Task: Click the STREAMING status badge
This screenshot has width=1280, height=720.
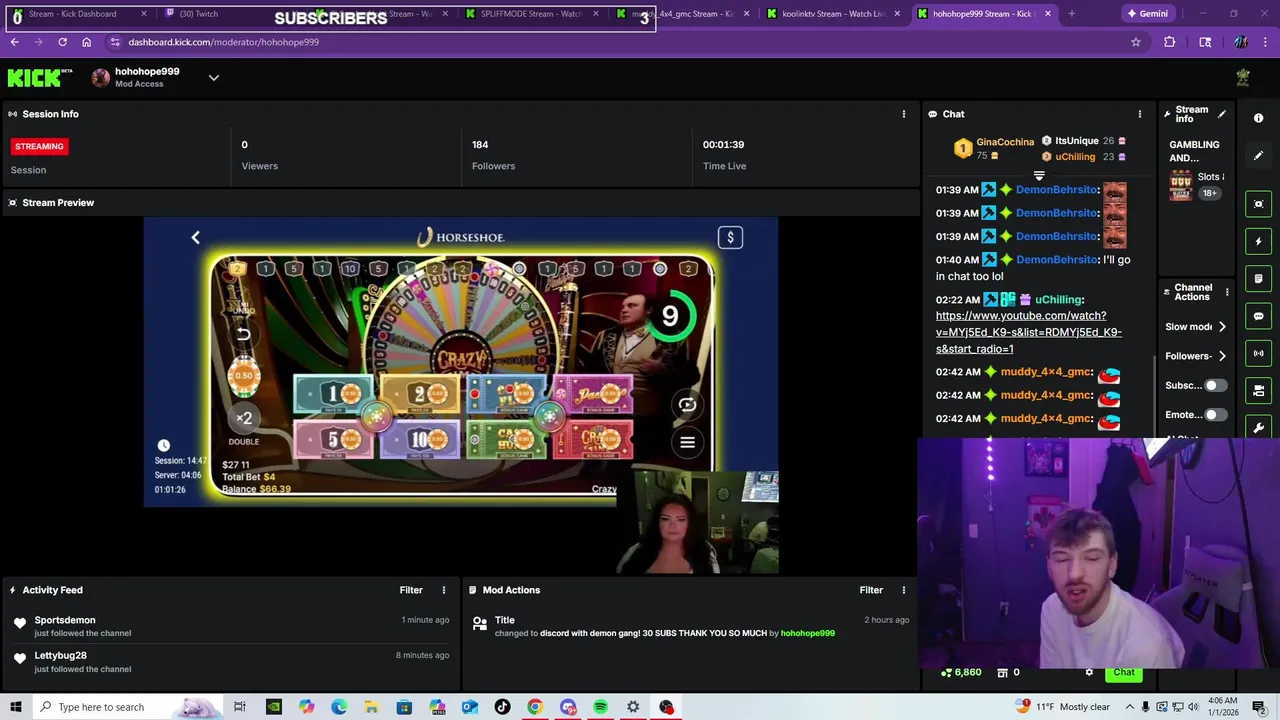Action: click(x=39, y=146)
